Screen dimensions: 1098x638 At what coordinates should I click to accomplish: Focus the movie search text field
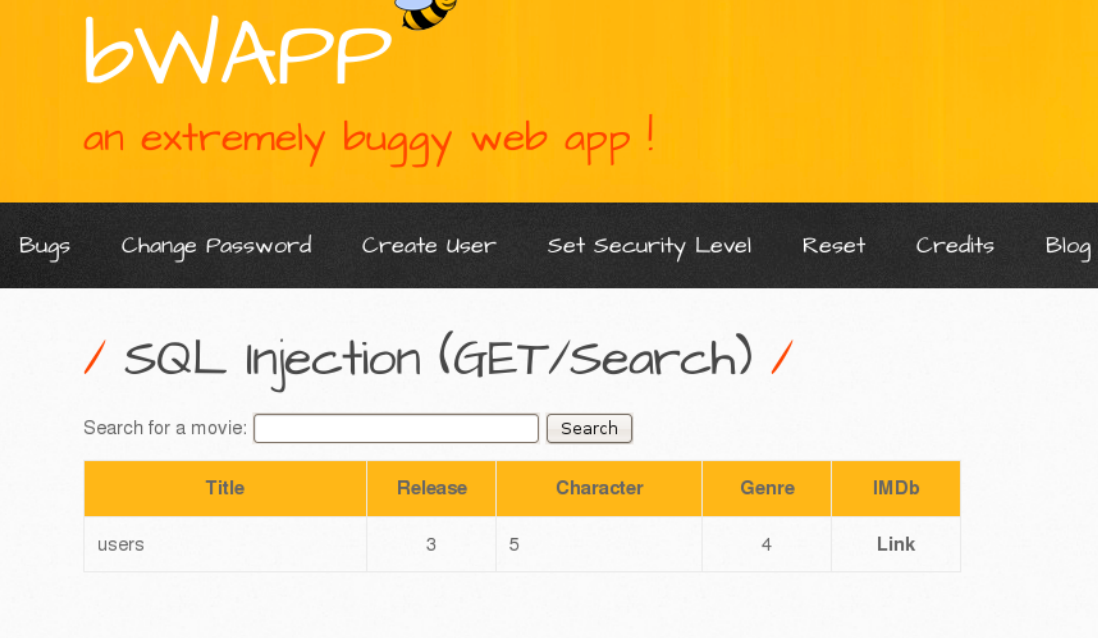[x=396, y=428]
